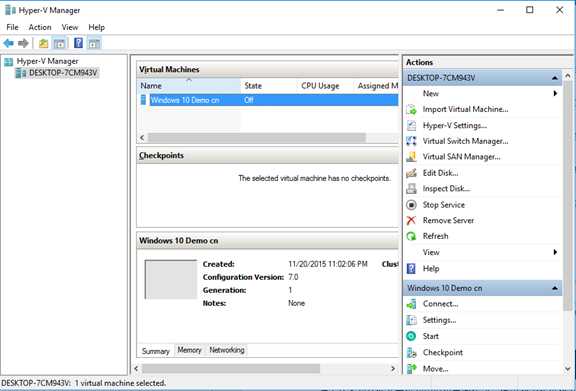Viewport: 576px width, 391px height.
Task: Click the Hyper-V Manager title bar icon
Action: 10,10
